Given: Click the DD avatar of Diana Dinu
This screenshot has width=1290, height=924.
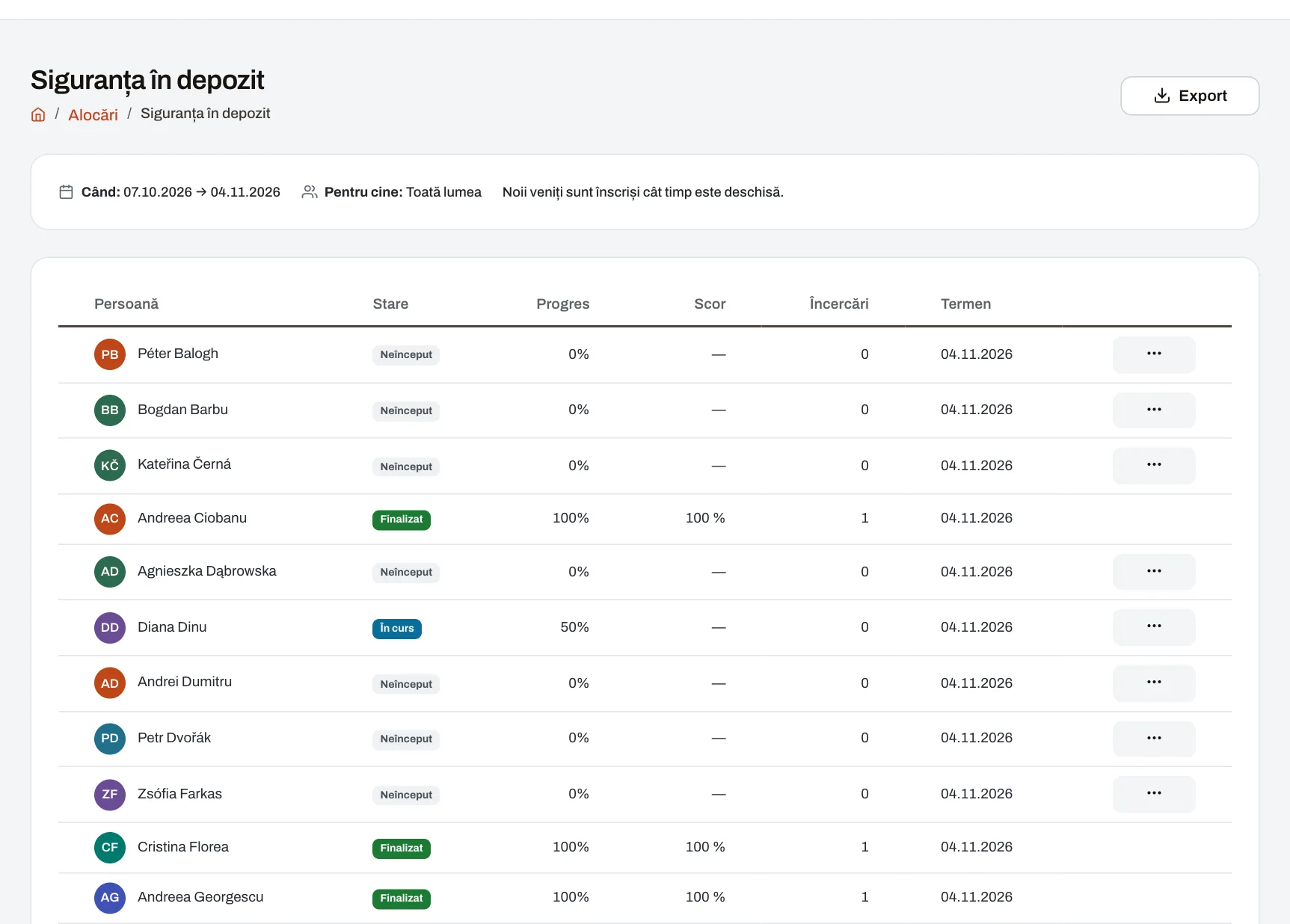Looking at the screenshot, I should (x=110, y=628).
